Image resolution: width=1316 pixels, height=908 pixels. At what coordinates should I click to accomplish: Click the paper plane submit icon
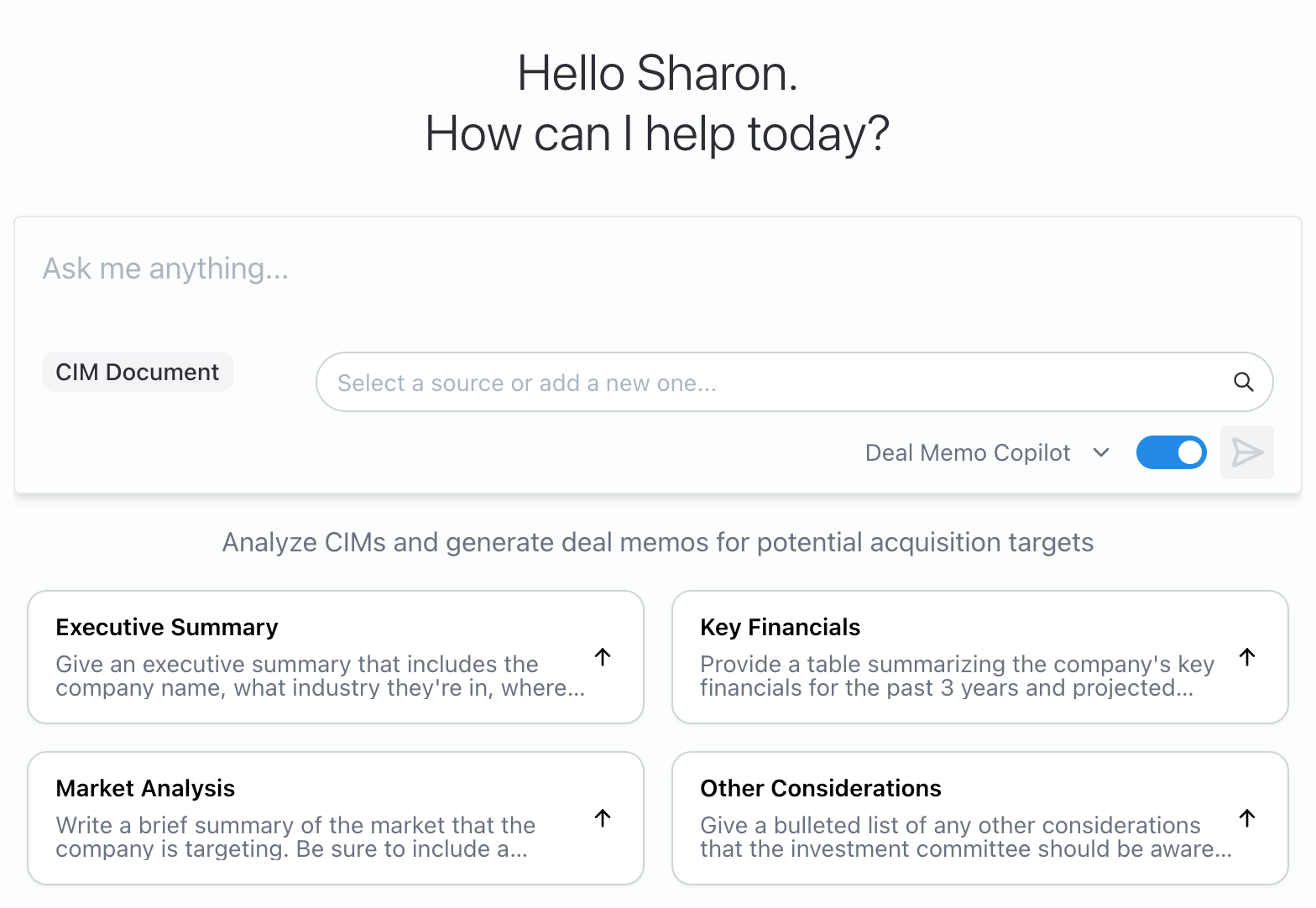[x=1247, y=452]
